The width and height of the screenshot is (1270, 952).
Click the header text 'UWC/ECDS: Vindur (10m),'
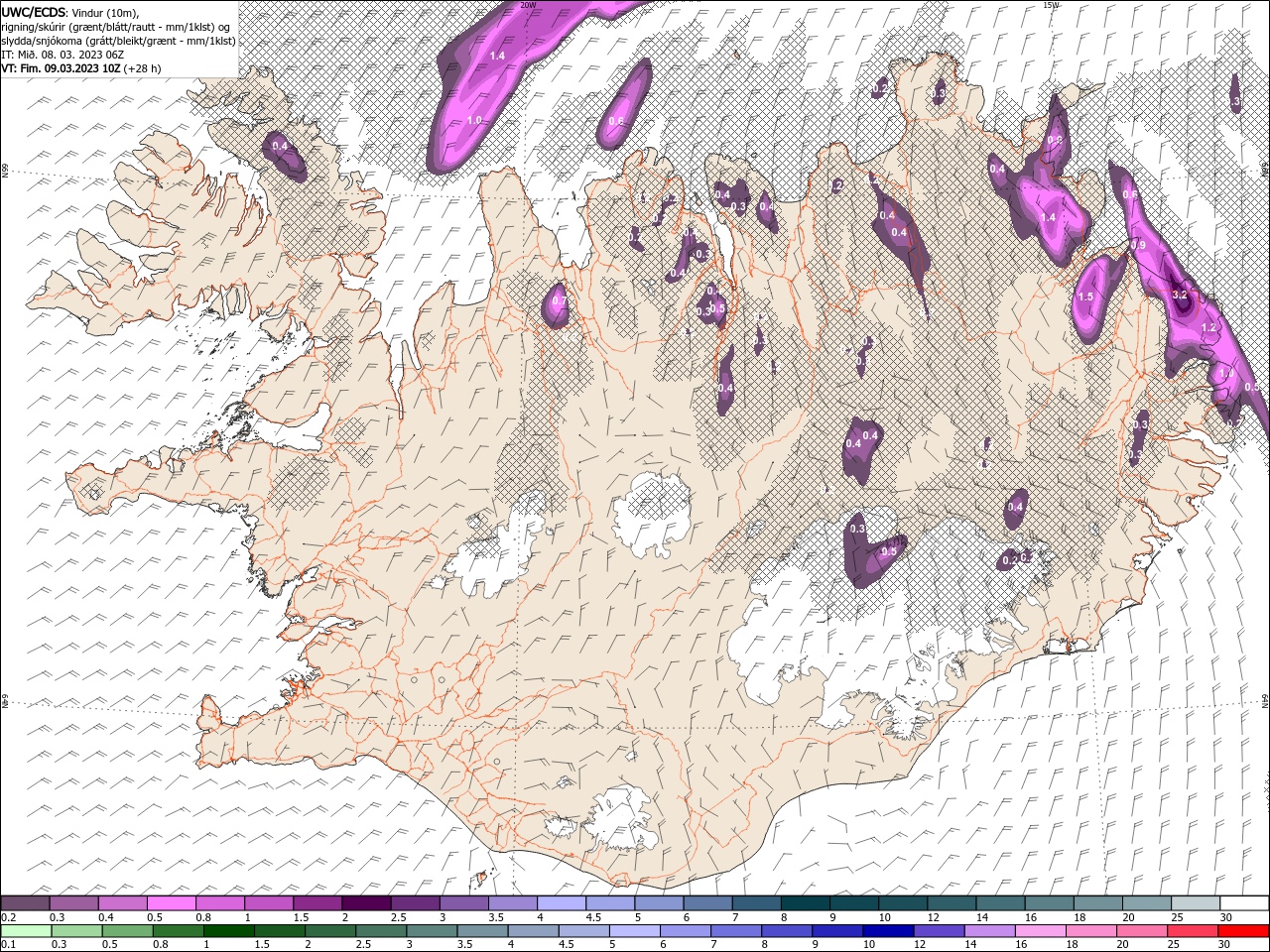click(70, 12)
